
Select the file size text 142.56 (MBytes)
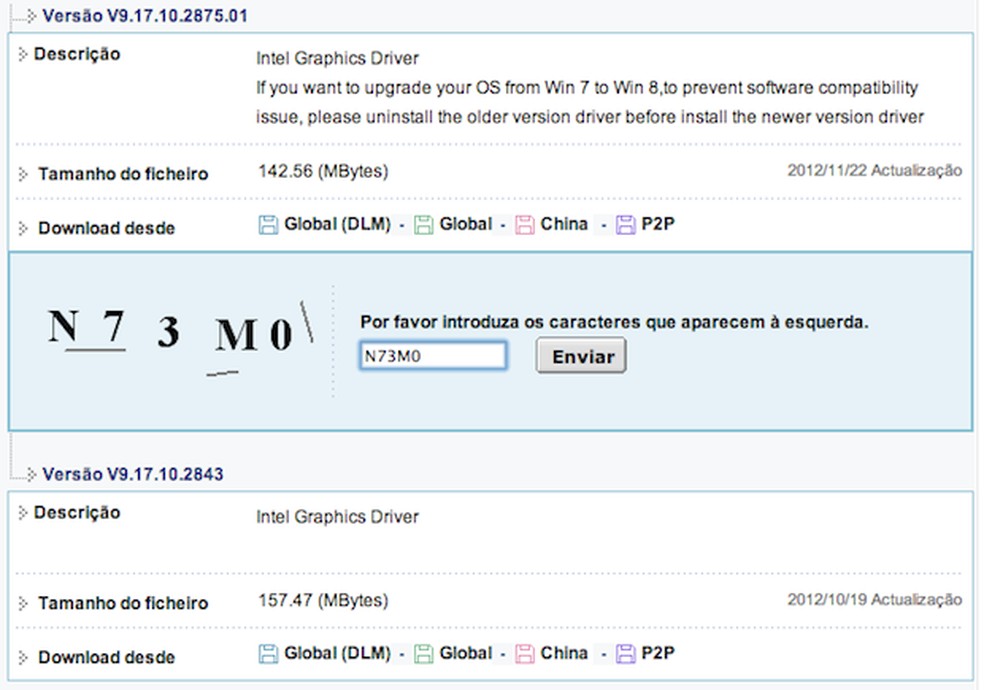(x=323, y=171)
